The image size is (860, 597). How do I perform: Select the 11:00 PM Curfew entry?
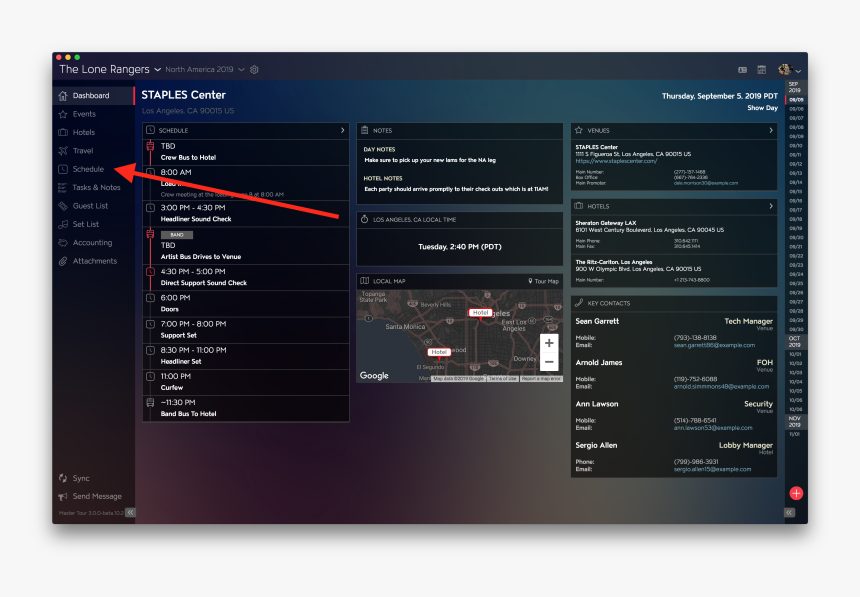tap(246, 382)
